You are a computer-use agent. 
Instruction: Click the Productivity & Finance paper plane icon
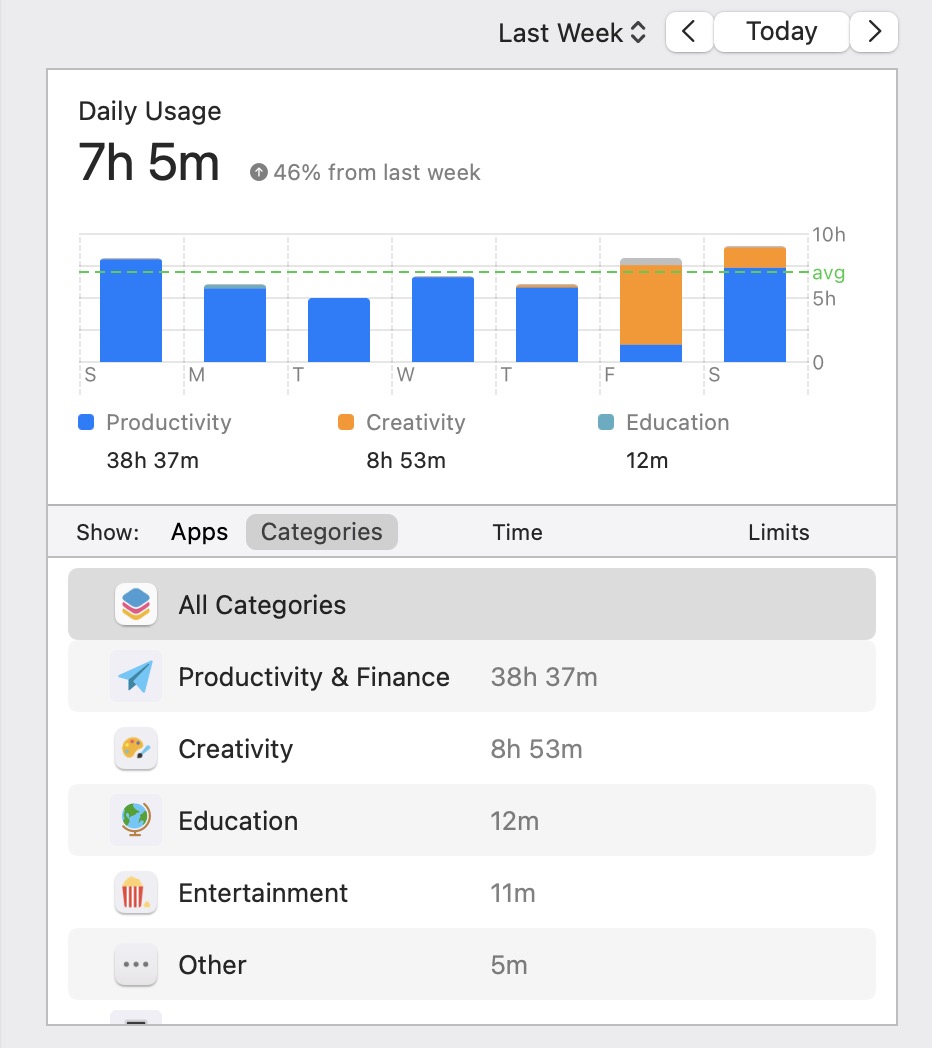(136, 677)
